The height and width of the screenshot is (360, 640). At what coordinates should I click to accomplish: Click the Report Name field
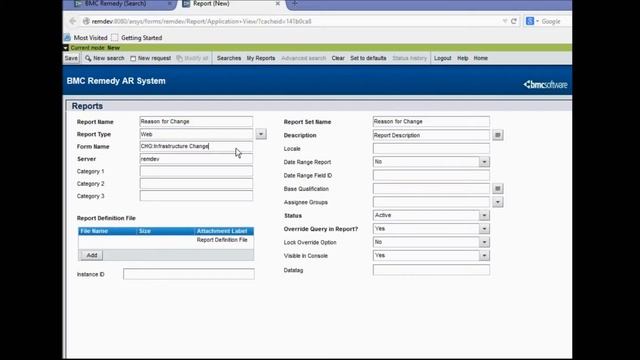[x=196, y=122]
